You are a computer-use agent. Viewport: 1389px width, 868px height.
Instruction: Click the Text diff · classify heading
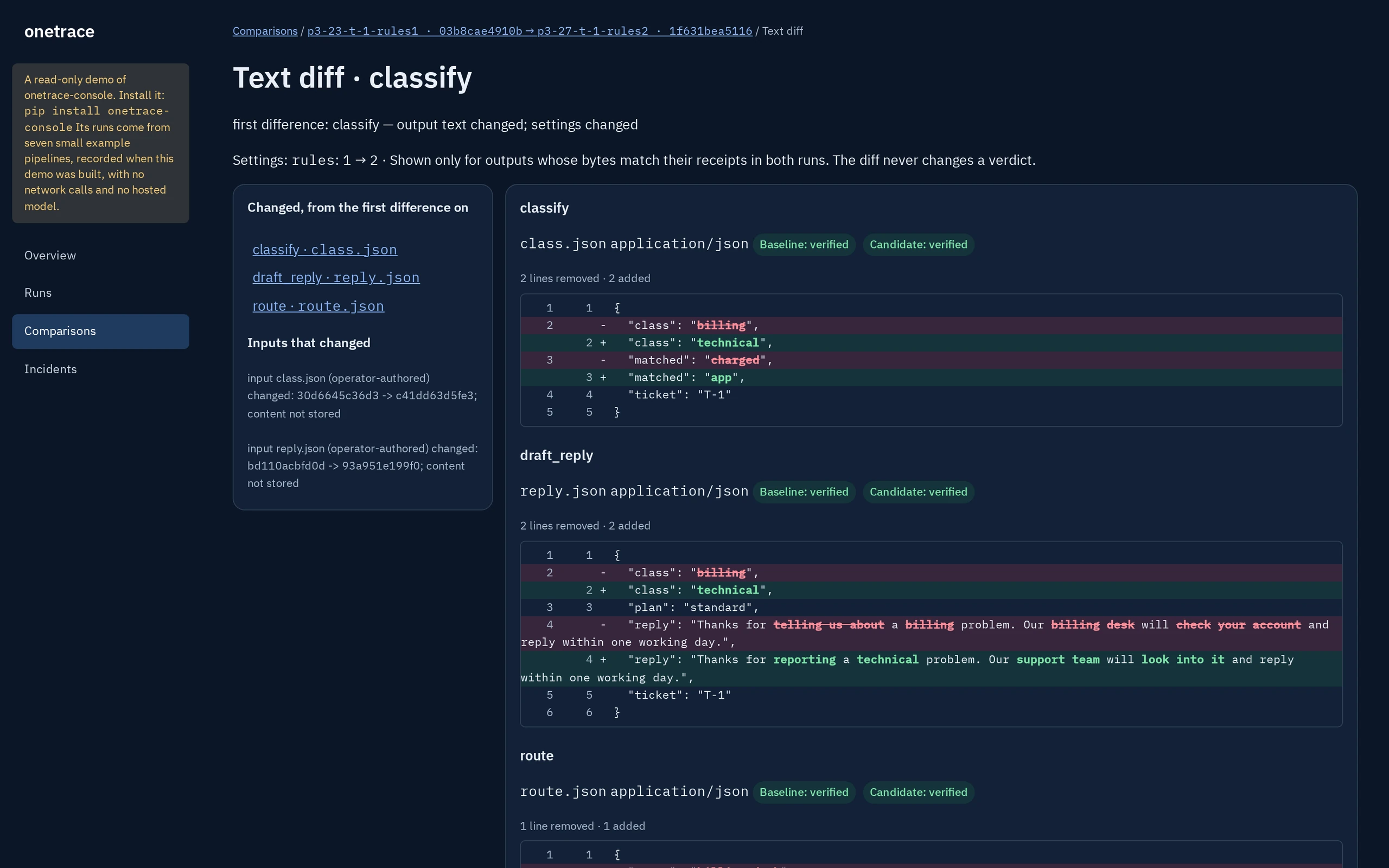(352, 78)
